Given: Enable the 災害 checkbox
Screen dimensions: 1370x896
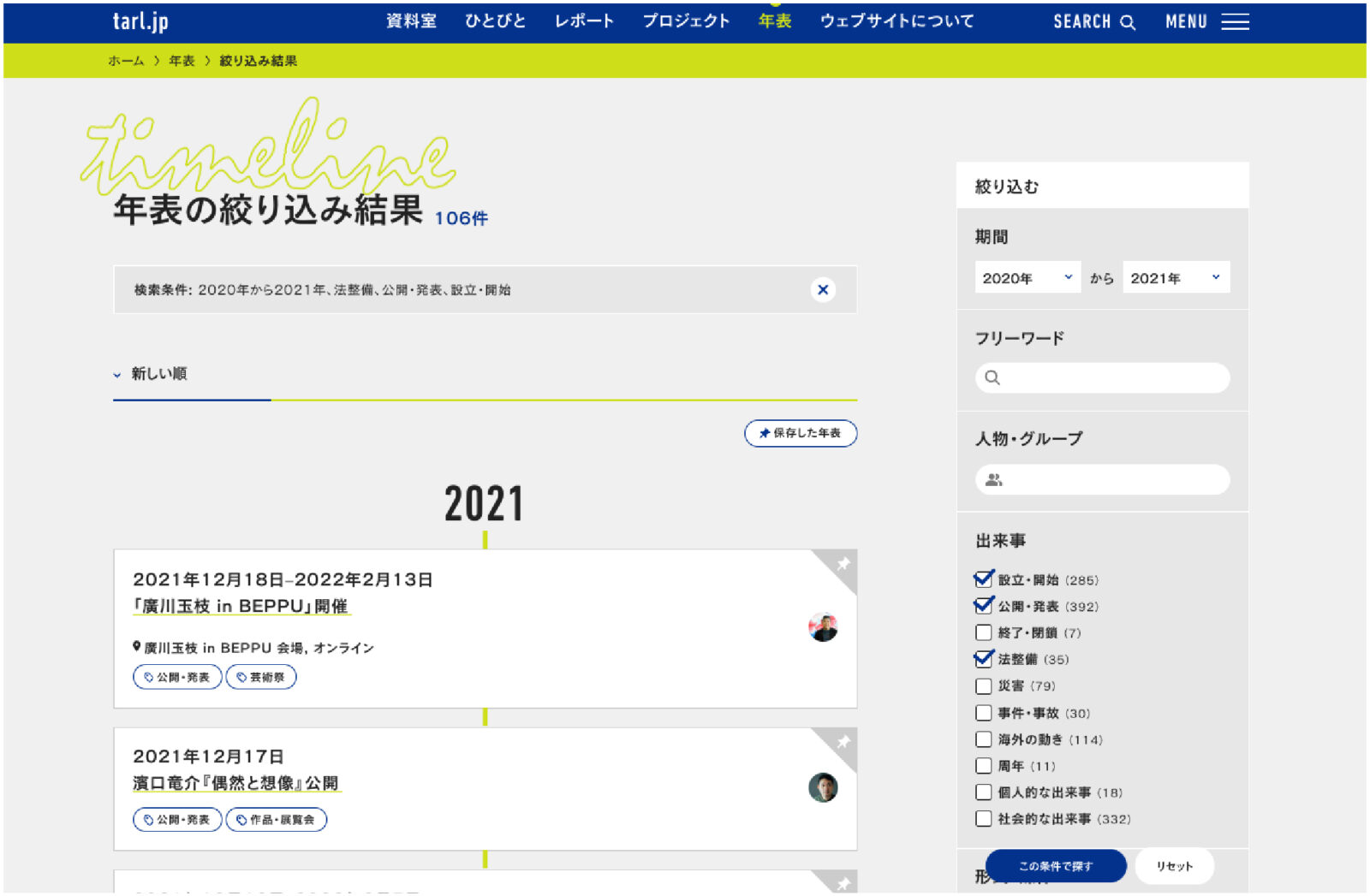Looking at the screenshot, I should click(x=984, y=686).
